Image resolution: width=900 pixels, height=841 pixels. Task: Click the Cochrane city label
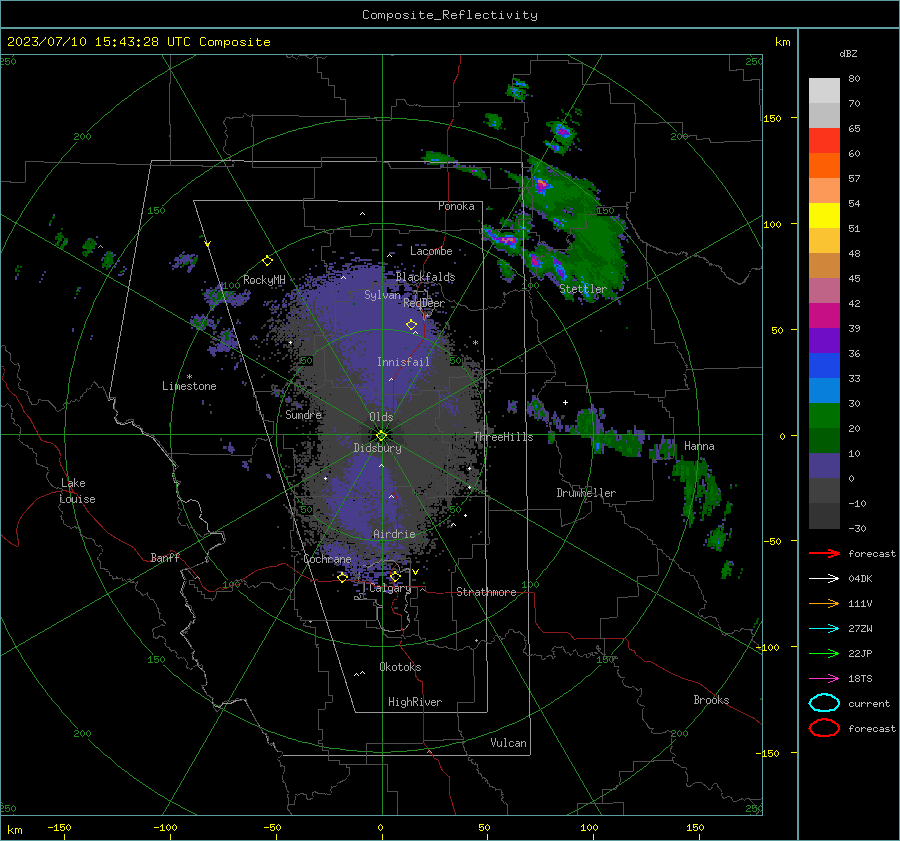coord(327,559)
